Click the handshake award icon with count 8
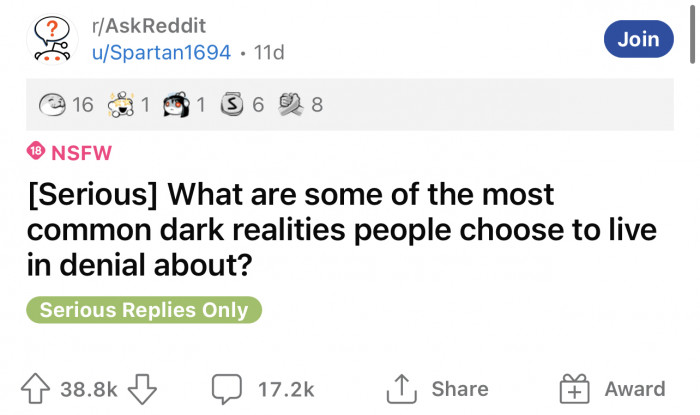The height and width of the screenshot is (415, 700). point(291,104)
